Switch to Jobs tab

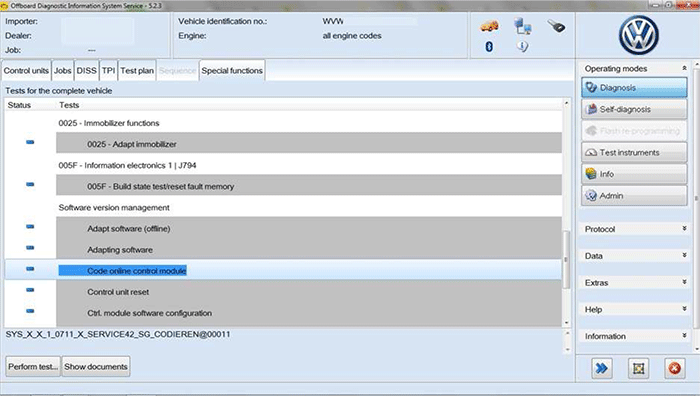pyautogui.click(x=63, y=71)
